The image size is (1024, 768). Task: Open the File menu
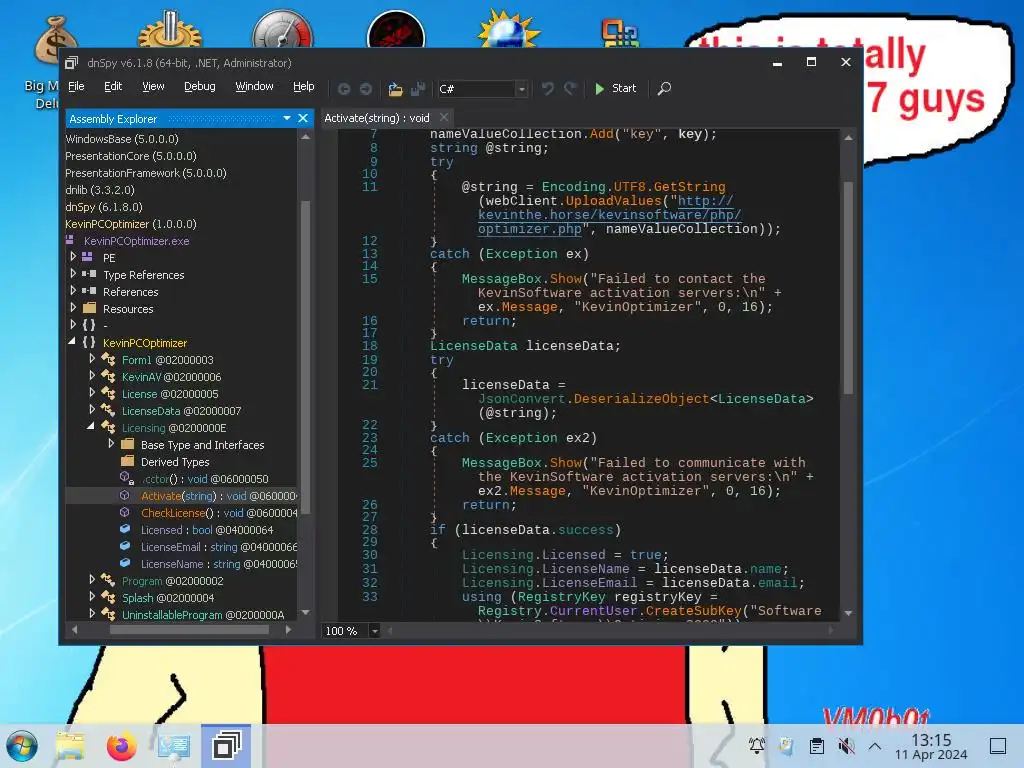coord(76,86)
